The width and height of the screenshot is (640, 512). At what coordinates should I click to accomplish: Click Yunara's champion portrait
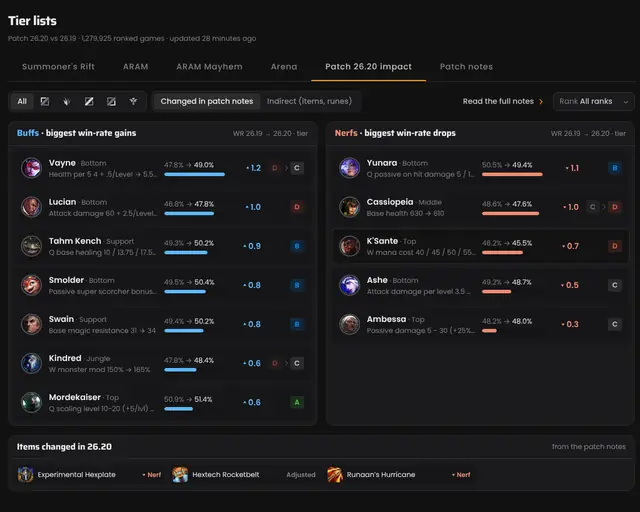(x=350, y=168)
